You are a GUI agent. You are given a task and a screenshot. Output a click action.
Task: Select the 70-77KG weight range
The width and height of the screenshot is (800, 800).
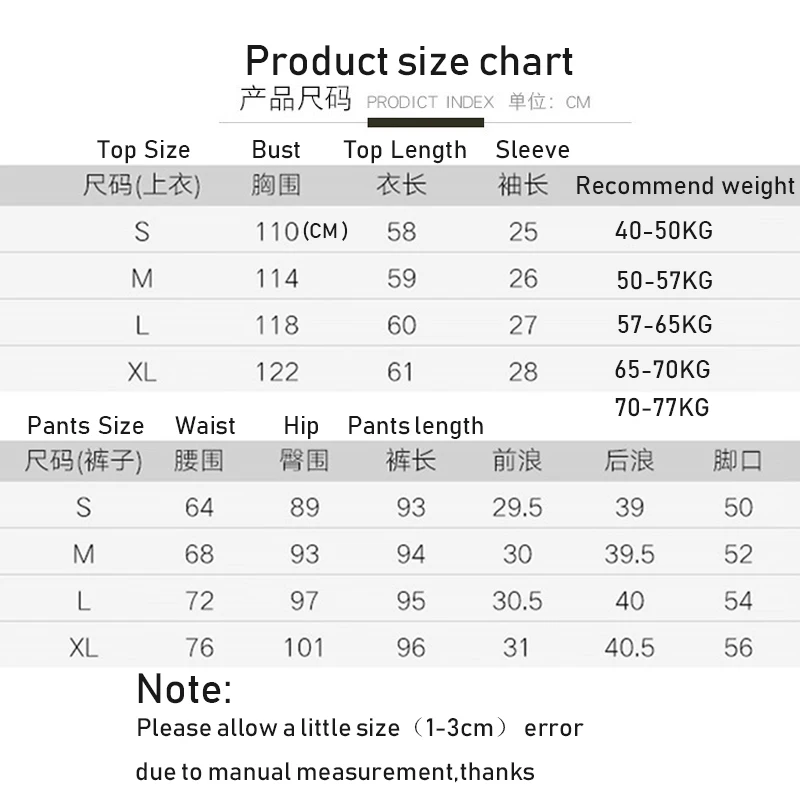(664, 407)
